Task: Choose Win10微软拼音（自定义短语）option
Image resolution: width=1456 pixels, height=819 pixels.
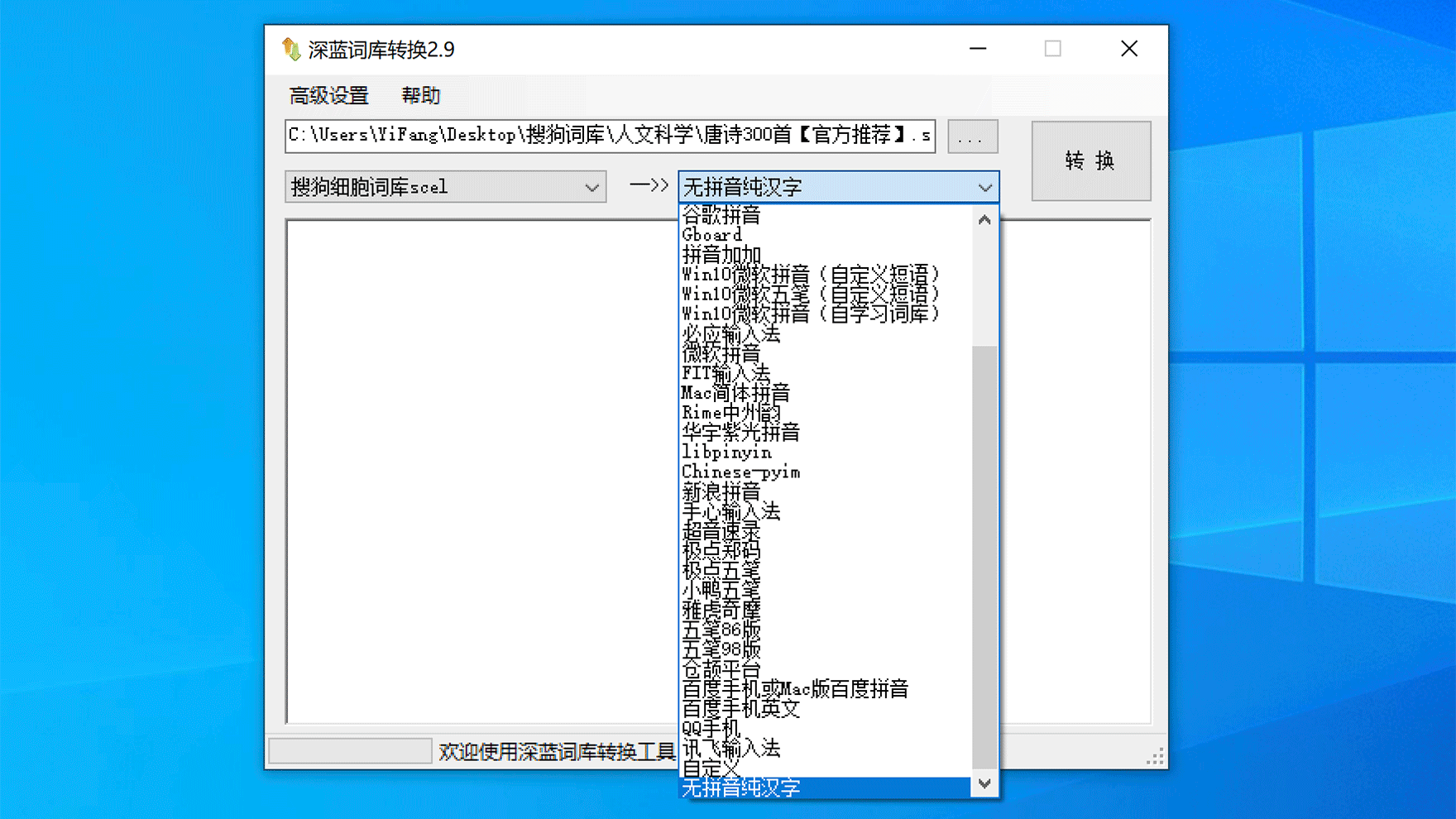Action: pos(825,275)
